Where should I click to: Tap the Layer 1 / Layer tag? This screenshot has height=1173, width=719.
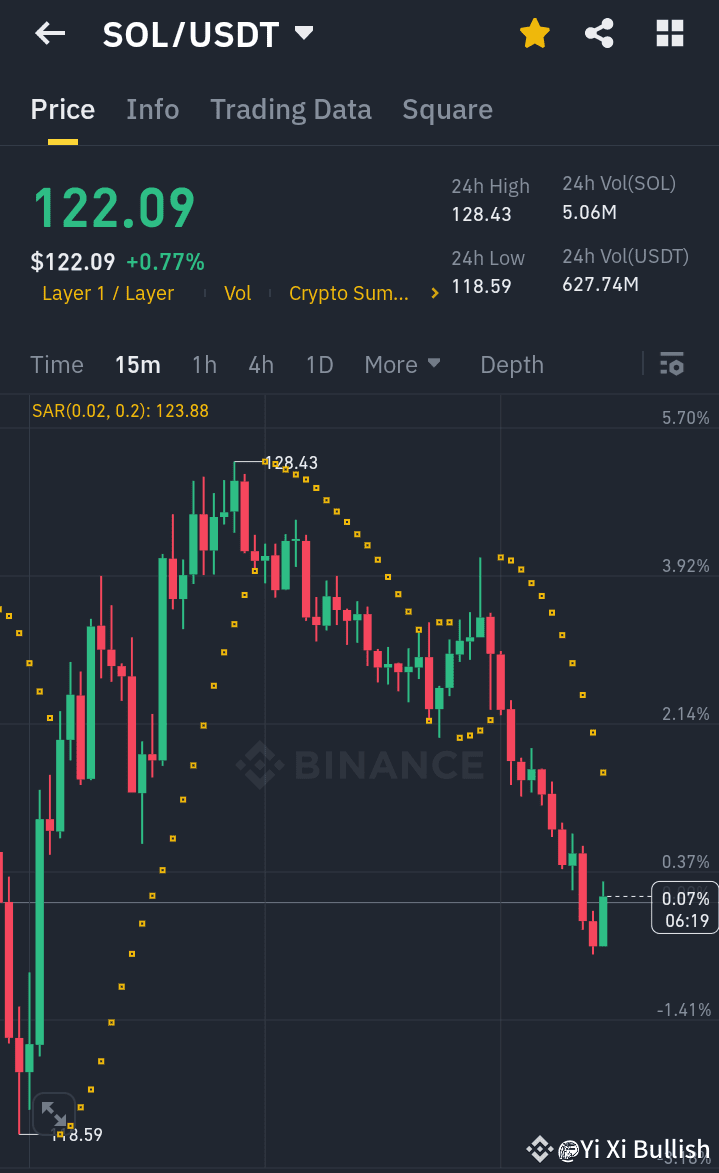click(108, 293)
